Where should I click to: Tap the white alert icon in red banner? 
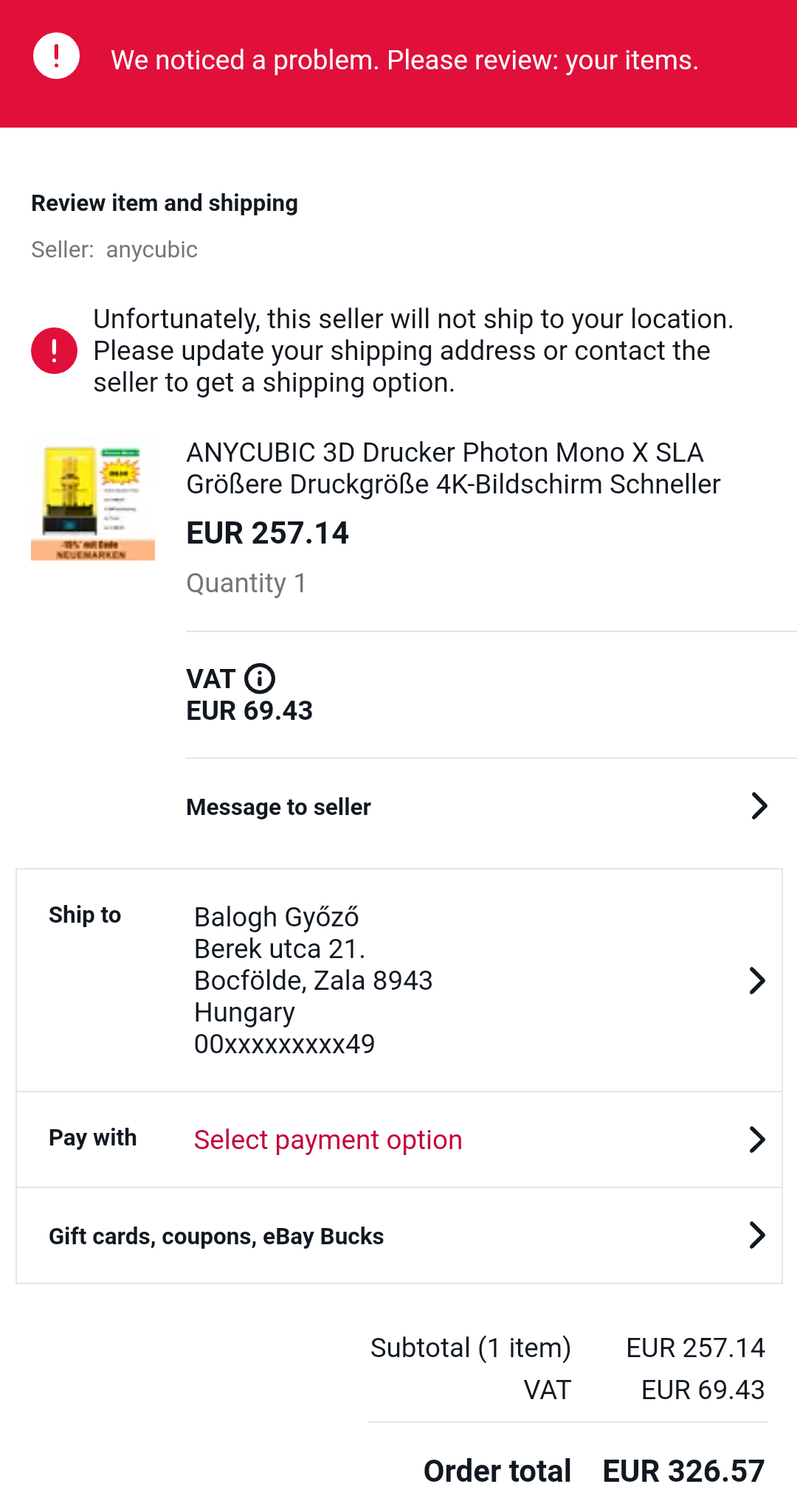click(56, 56)
